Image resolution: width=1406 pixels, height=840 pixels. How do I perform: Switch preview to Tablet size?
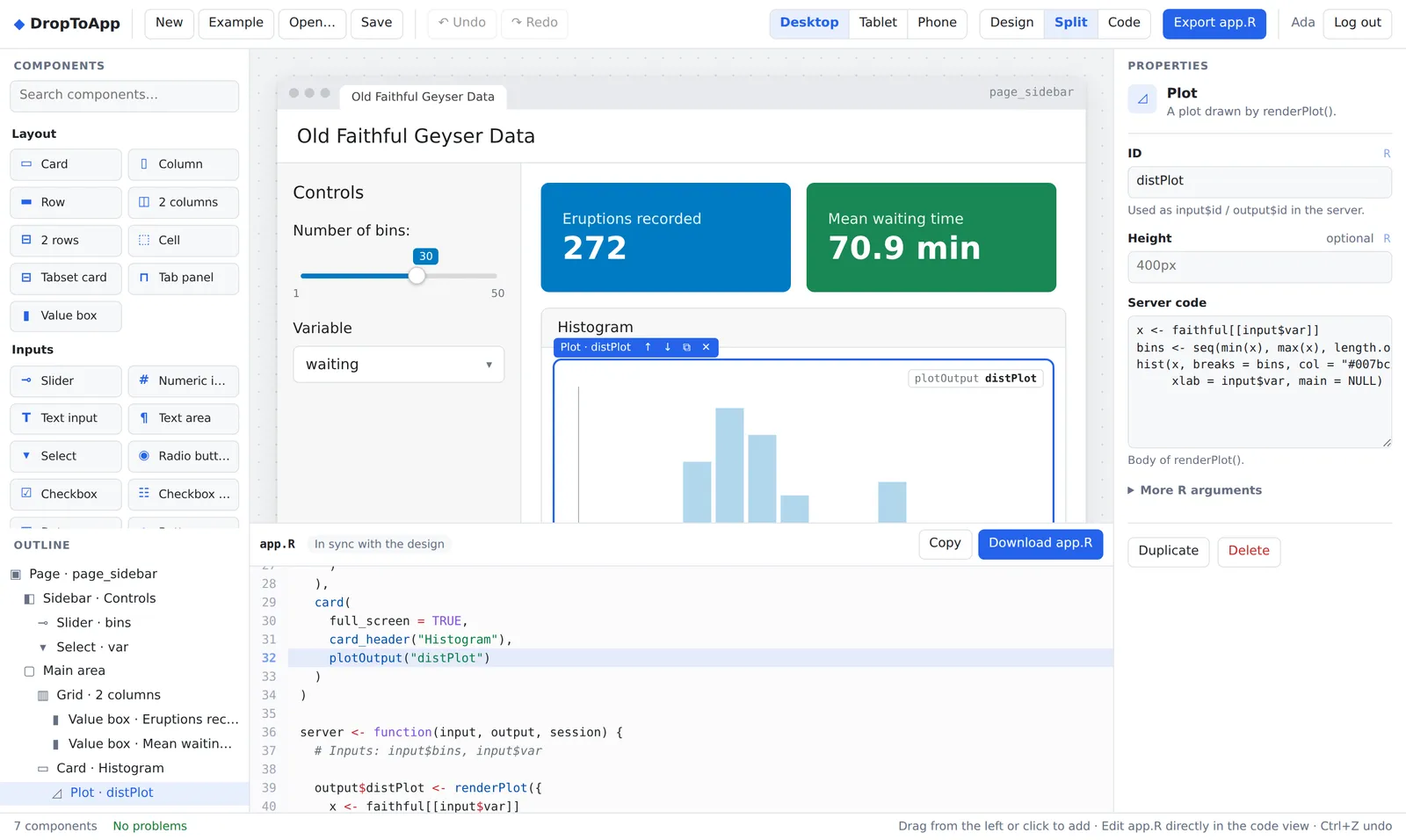[878, 23]
